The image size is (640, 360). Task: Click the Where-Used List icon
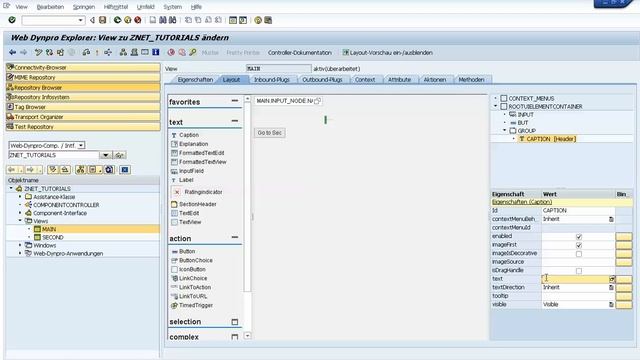point(108,52)
